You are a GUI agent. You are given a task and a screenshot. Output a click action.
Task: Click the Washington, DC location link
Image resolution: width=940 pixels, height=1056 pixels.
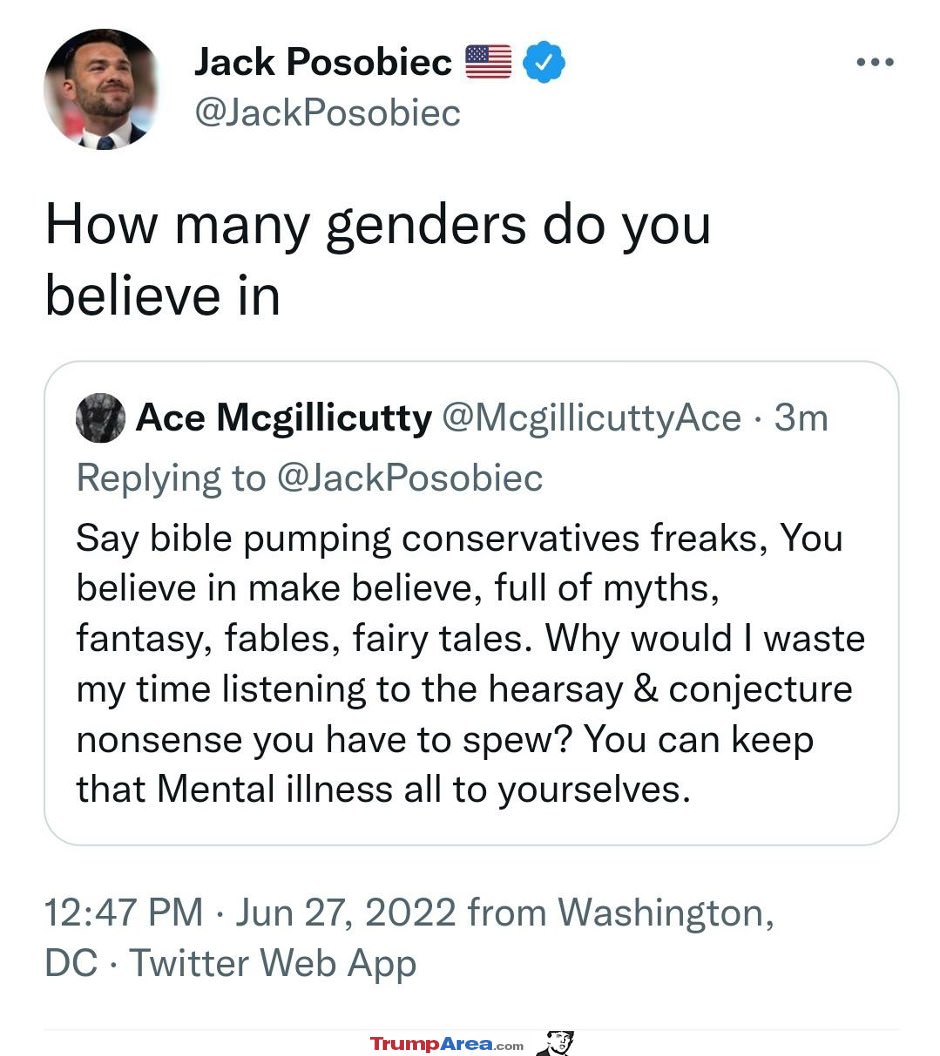pyautogui.click(x=409, y=937)
